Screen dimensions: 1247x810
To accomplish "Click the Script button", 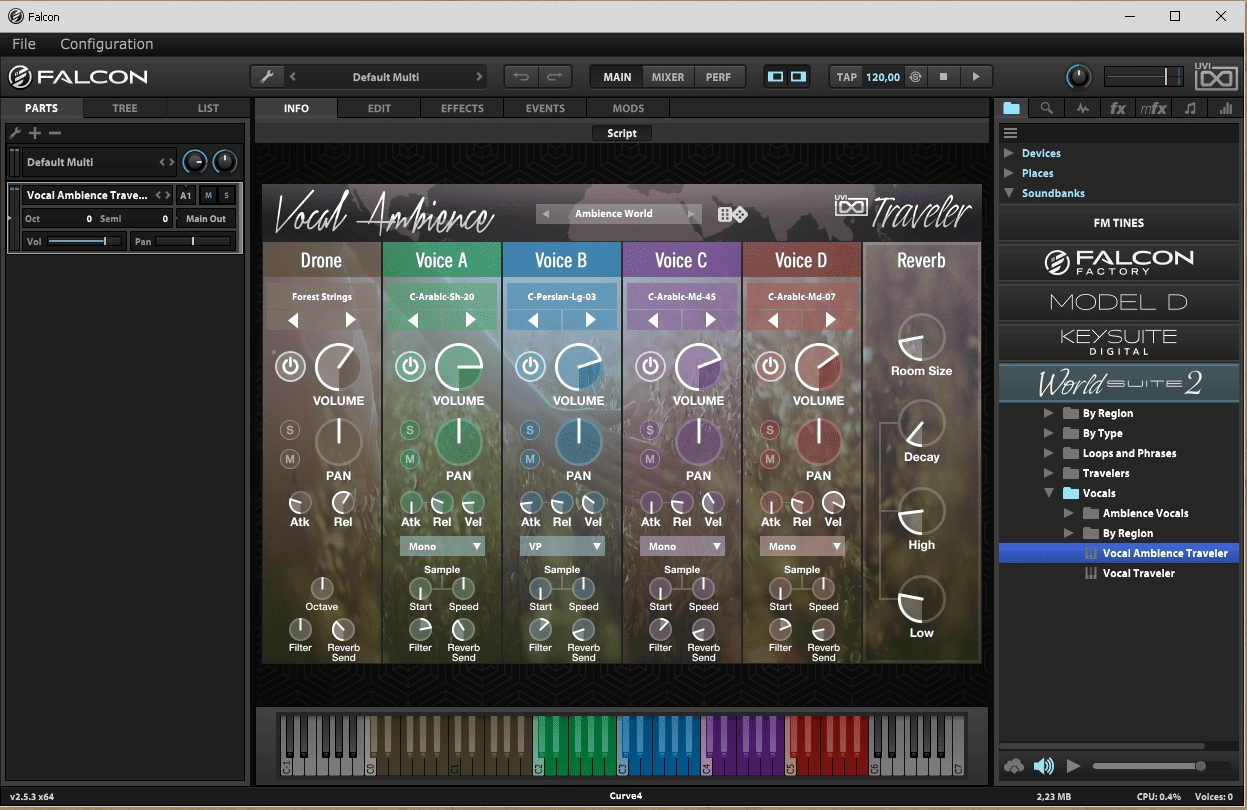I will (622, 133).
